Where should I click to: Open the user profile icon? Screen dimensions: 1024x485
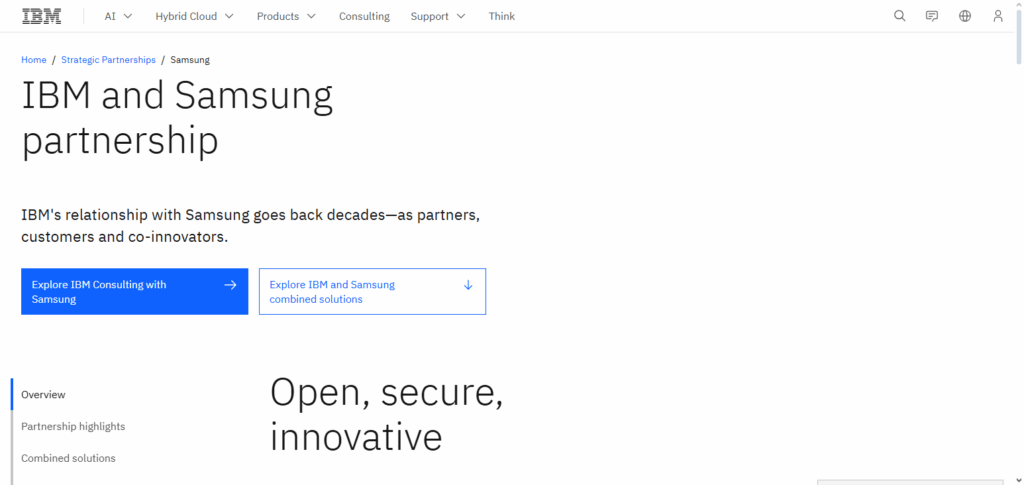click(x=997, y=16)
